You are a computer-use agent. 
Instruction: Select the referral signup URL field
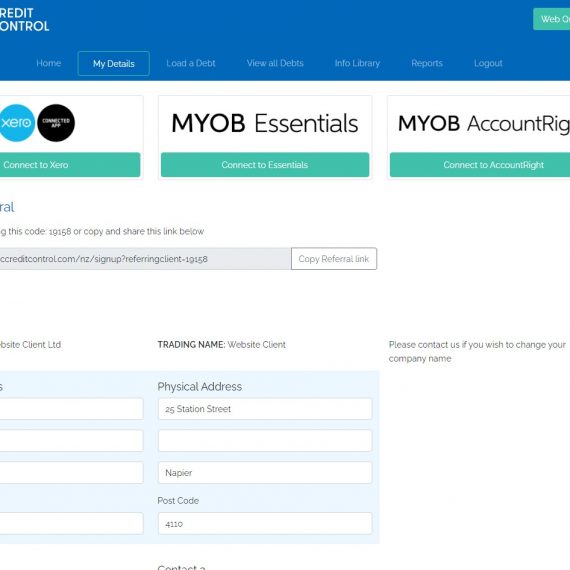145,259
